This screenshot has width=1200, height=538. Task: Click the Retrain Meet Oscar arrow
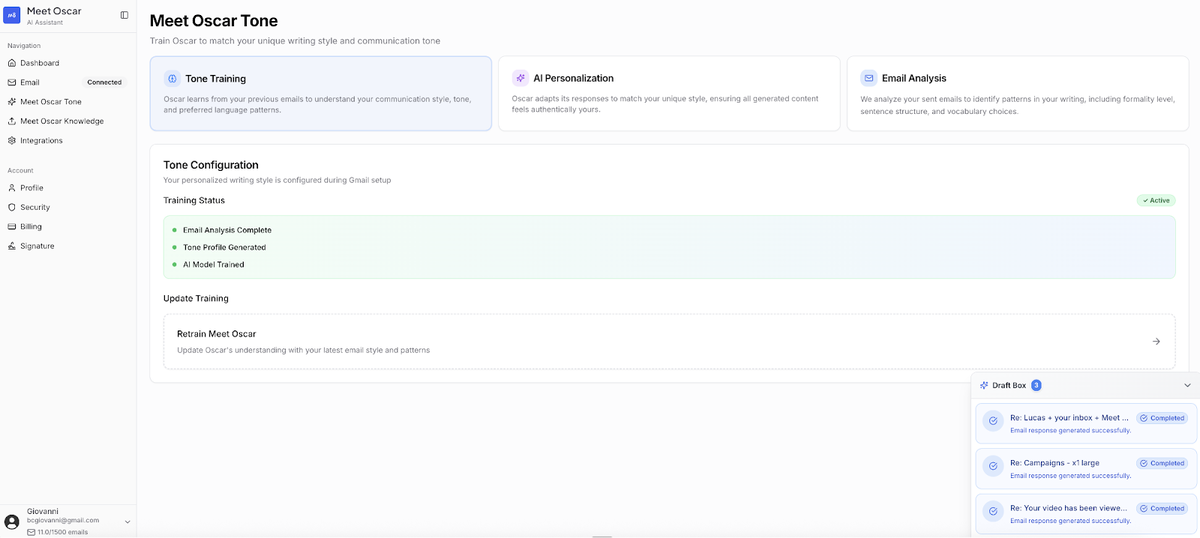pyautogui.click(x=1156, y=341)
